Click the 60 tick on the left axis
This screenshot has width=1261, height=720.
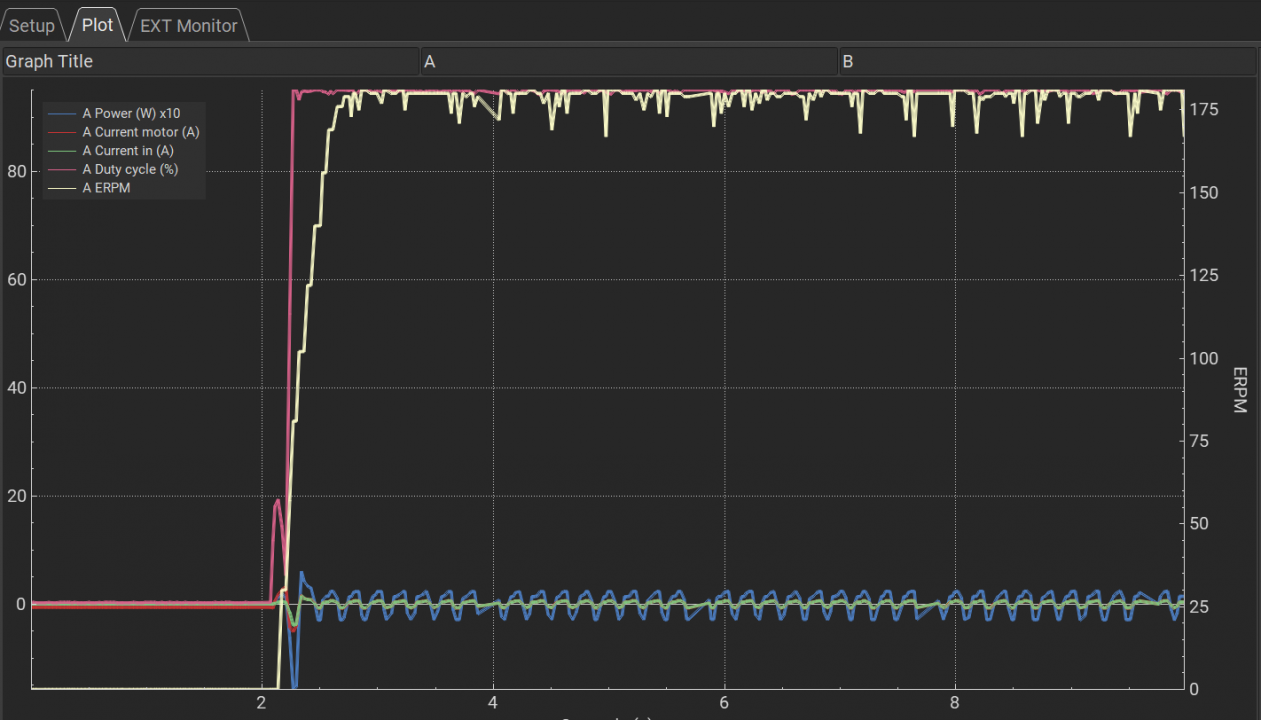(16, 279)
